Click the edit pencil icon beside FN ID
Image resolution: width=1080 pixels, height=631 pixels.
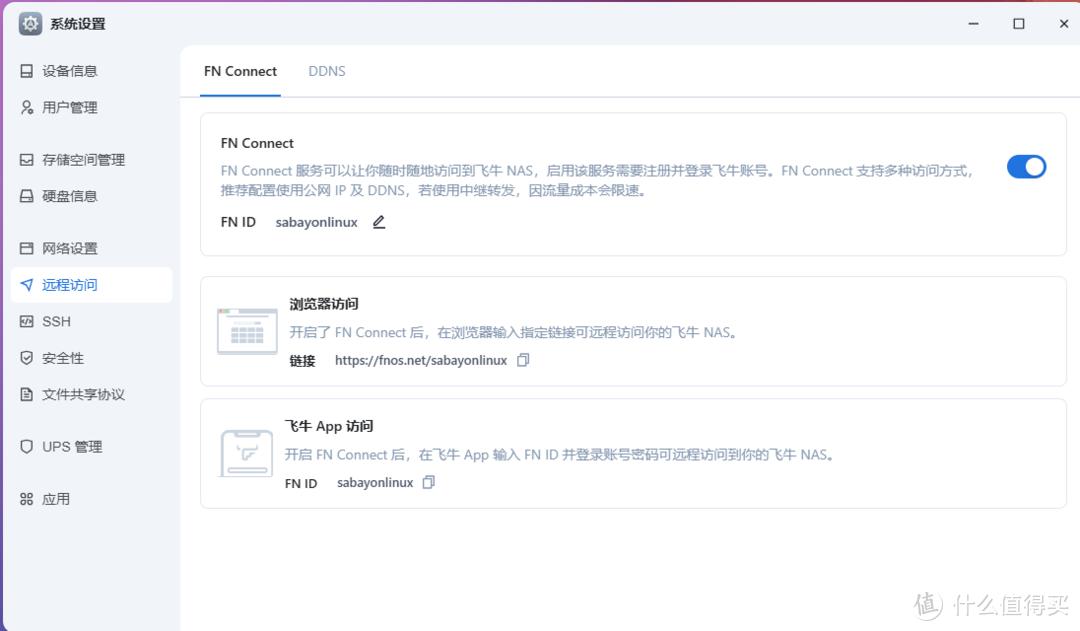click(379, 222)
